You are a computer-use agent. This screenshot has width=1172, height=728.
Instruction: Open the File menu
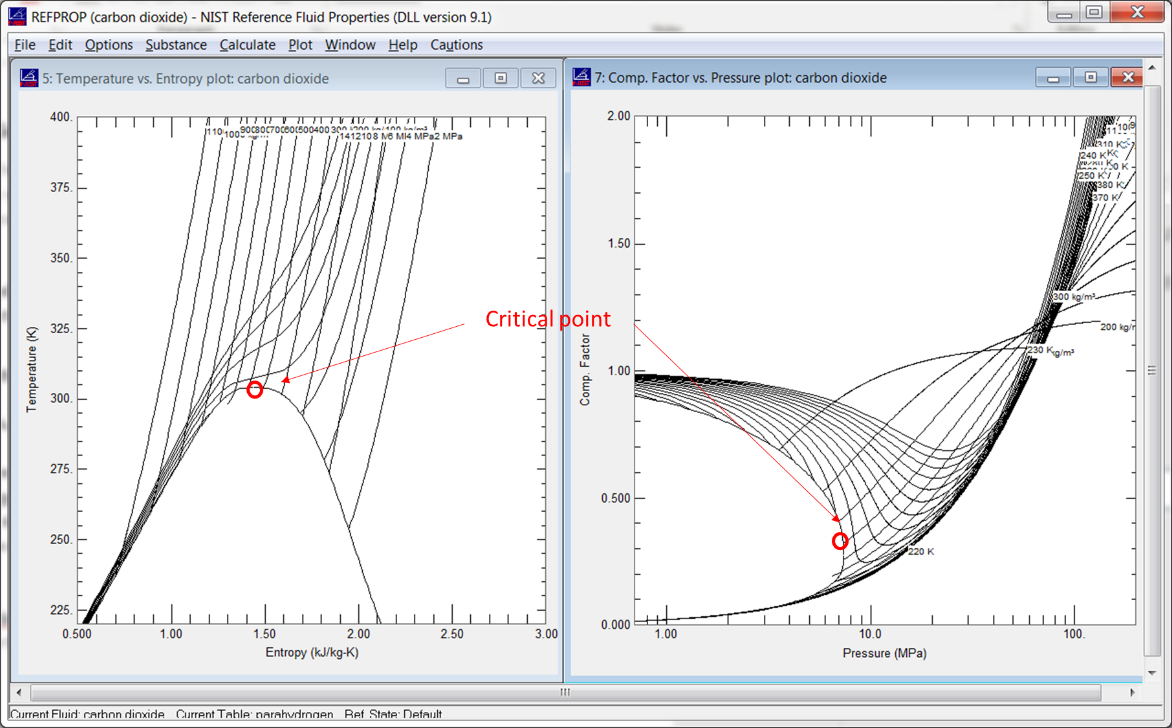[x=25, y=45]
